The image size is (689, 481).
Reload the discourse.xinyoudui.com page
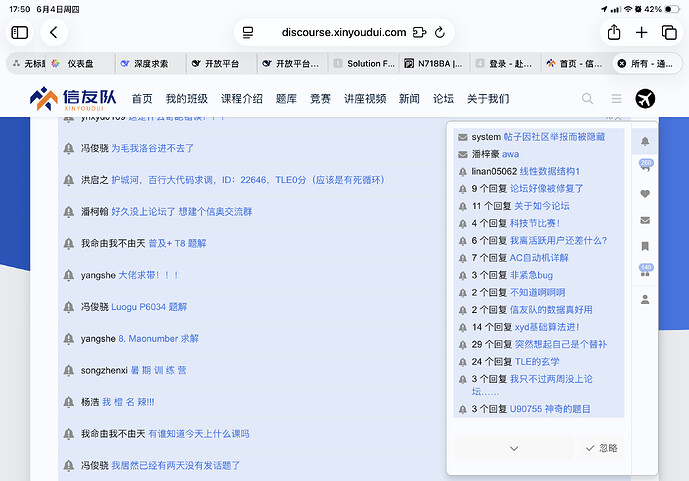point(440,32)
